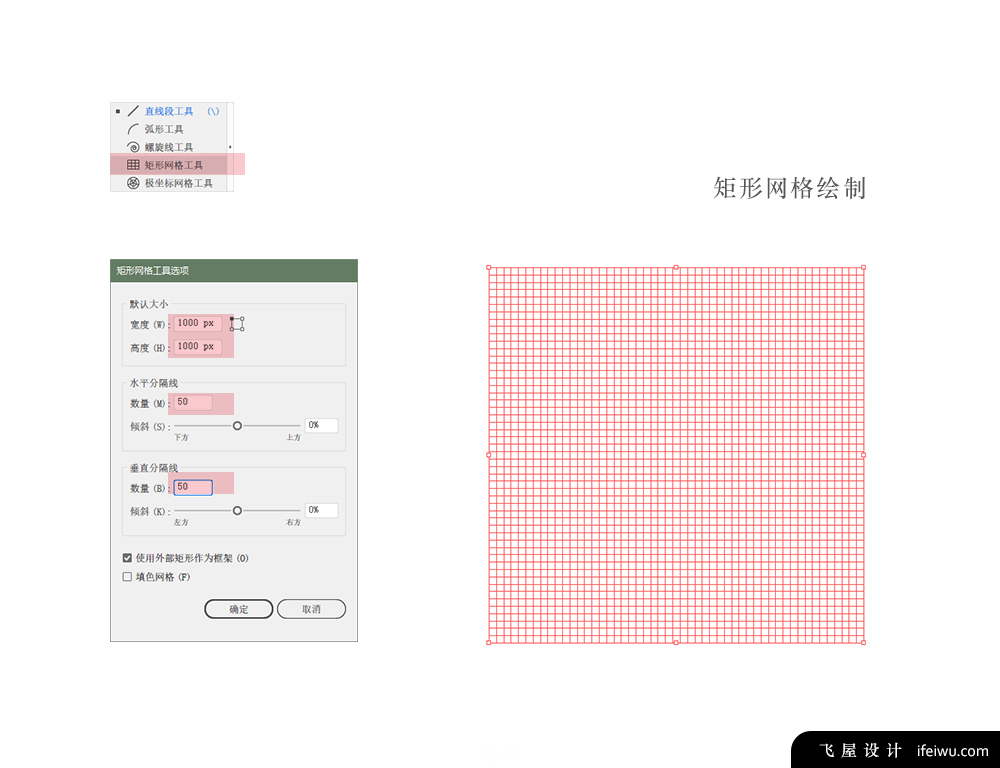Select the Spiral tool icon
This screenshot has height=768, width=1000.
tap(134, 147)
